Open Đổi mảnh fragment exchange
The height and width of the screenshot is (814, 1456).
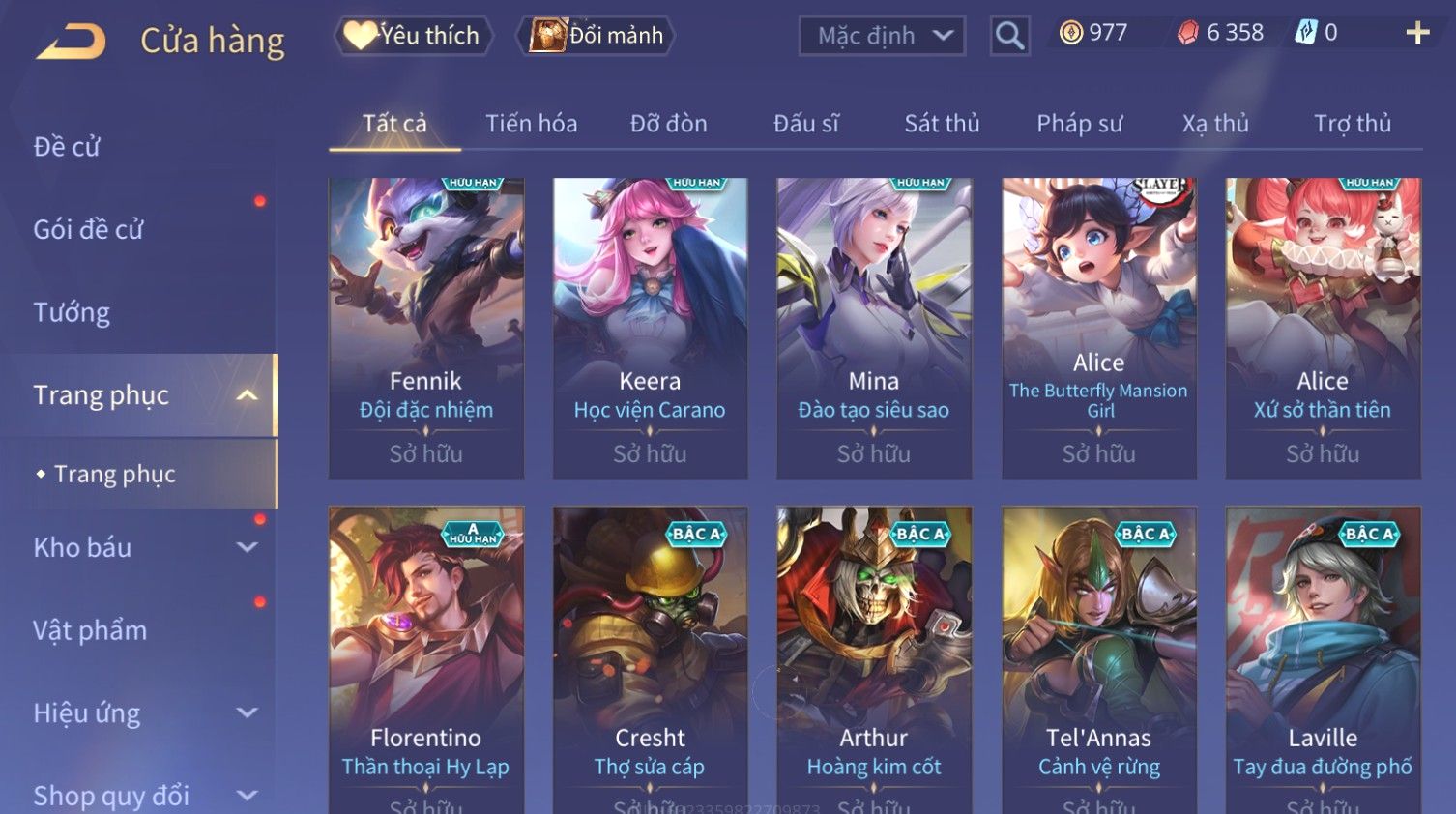[596, 36]
